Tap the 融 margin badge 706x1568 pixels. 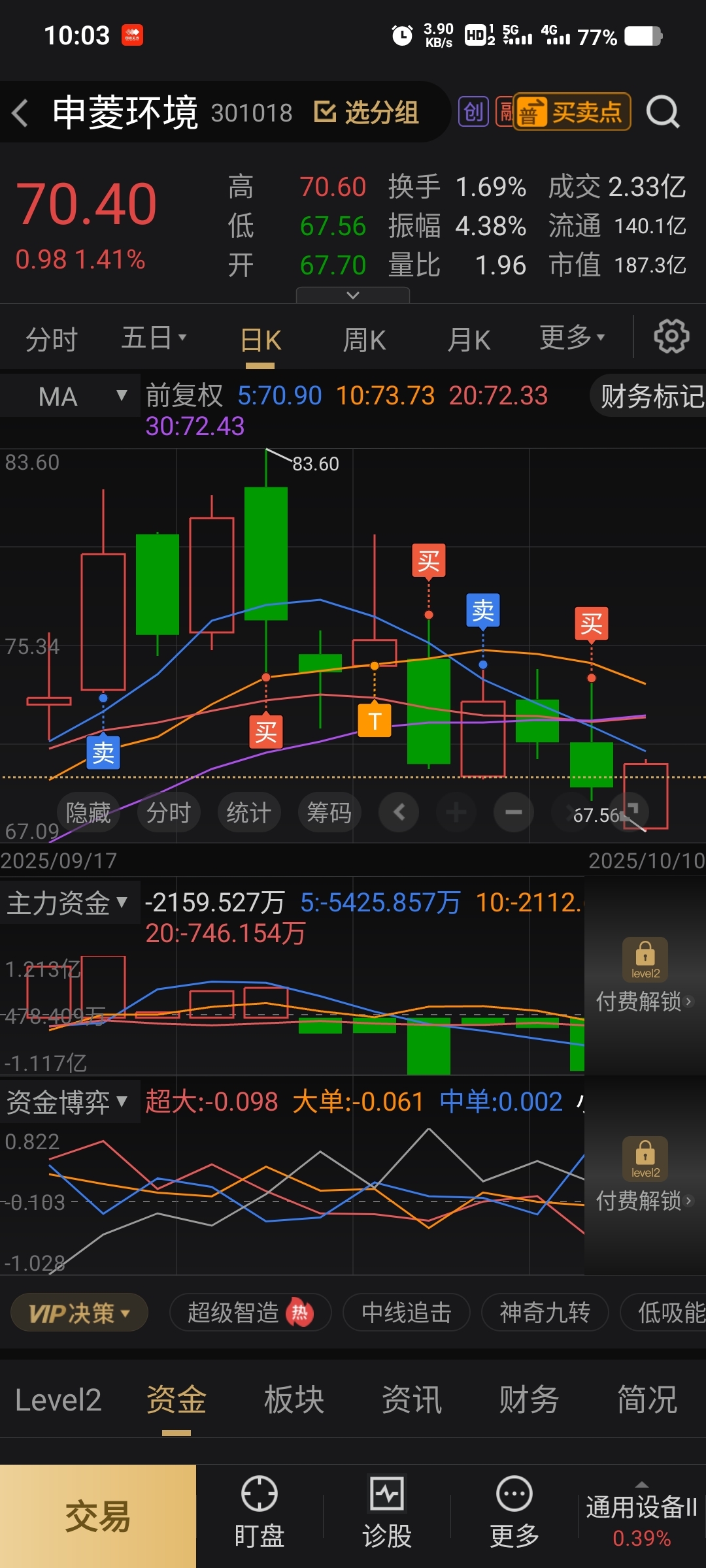pyautogui.click(x=505, y=112)
